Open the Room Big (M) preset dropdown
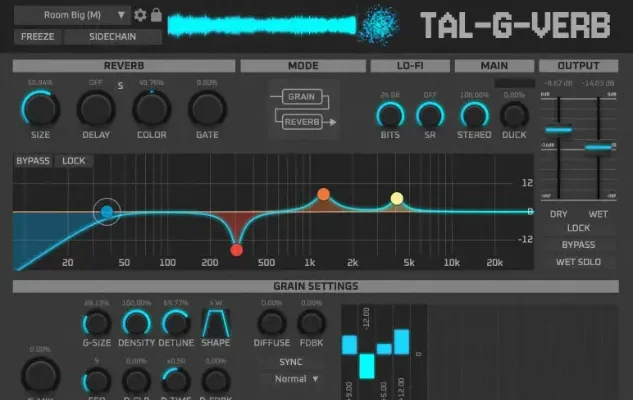Screen dimensions: 633x400 tap(72, 15)
